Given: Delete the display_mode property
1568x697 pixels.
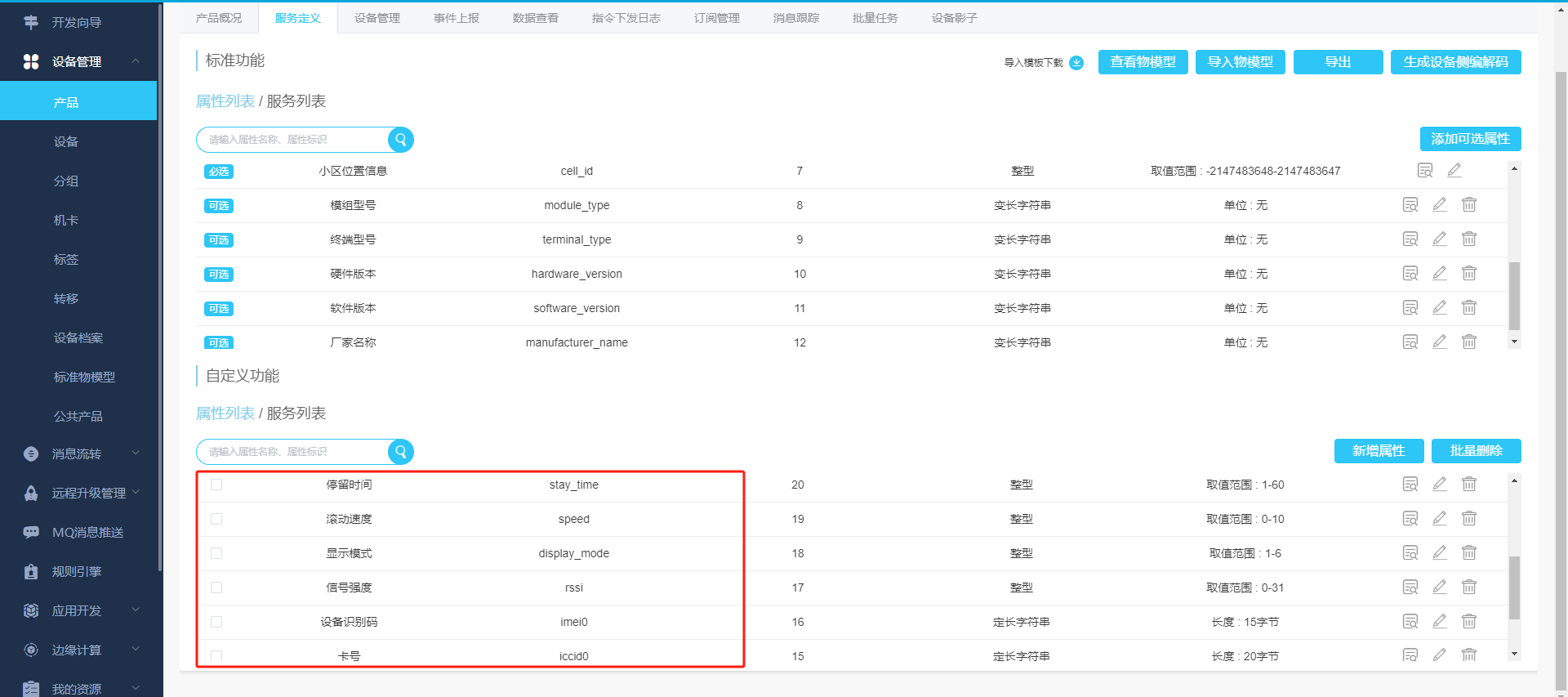Looking at the screenshot, I should point(1469,552).
